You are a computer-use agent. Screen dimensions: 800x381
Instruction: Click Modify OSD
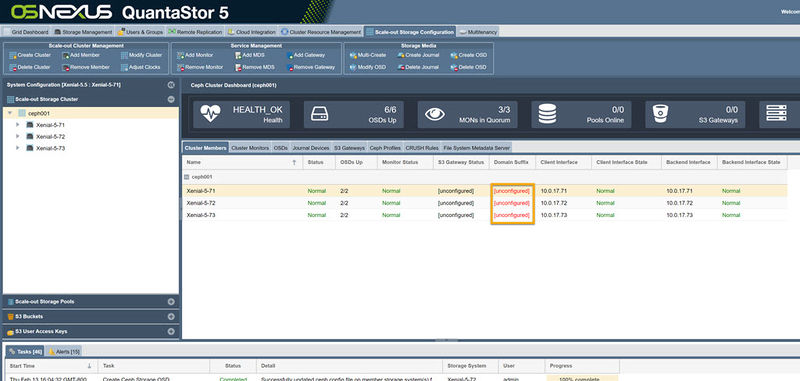click(367, 67)
